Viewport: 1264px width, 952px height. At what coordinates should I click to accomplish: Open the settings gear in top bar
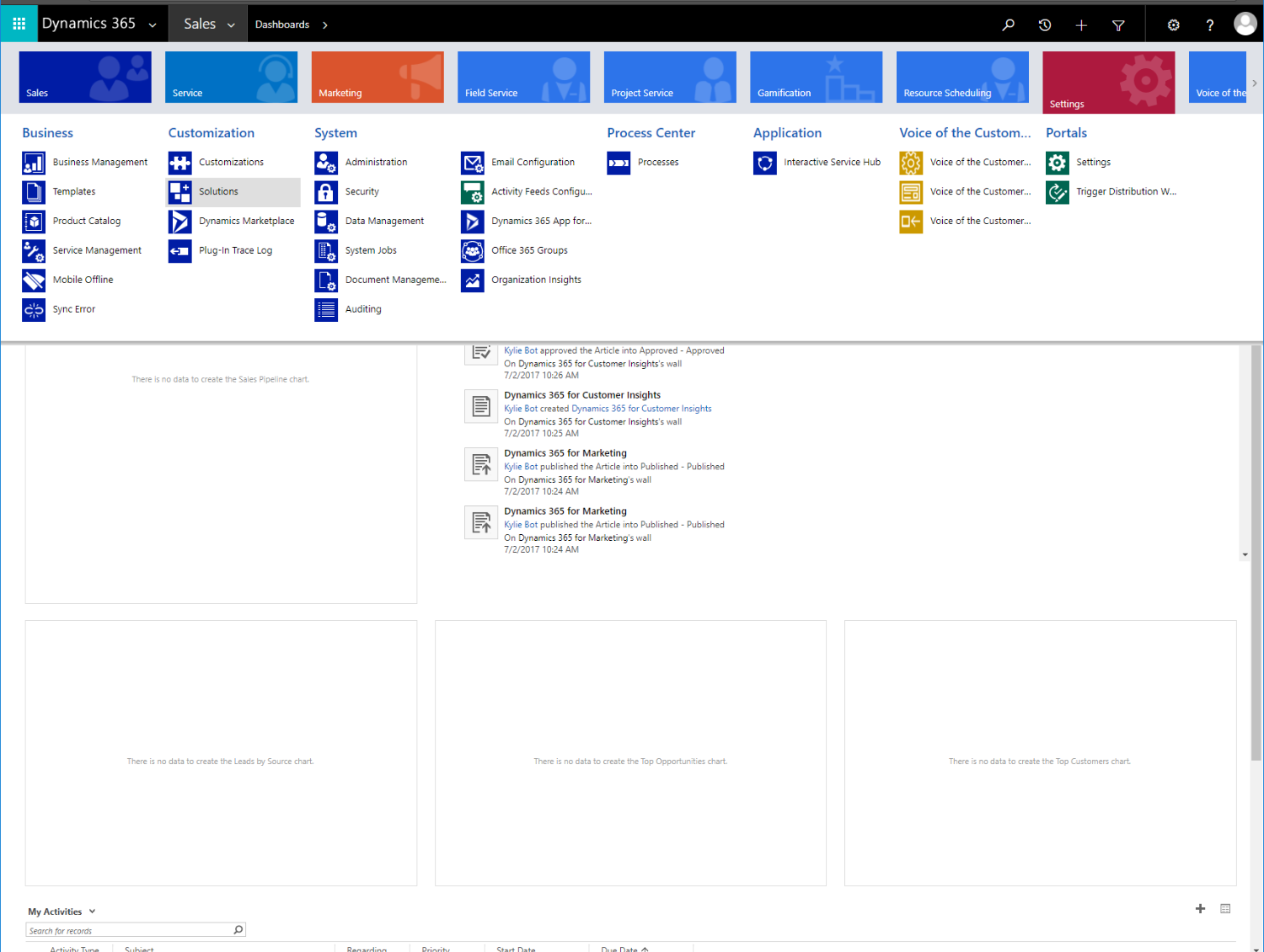[1173, 24]
